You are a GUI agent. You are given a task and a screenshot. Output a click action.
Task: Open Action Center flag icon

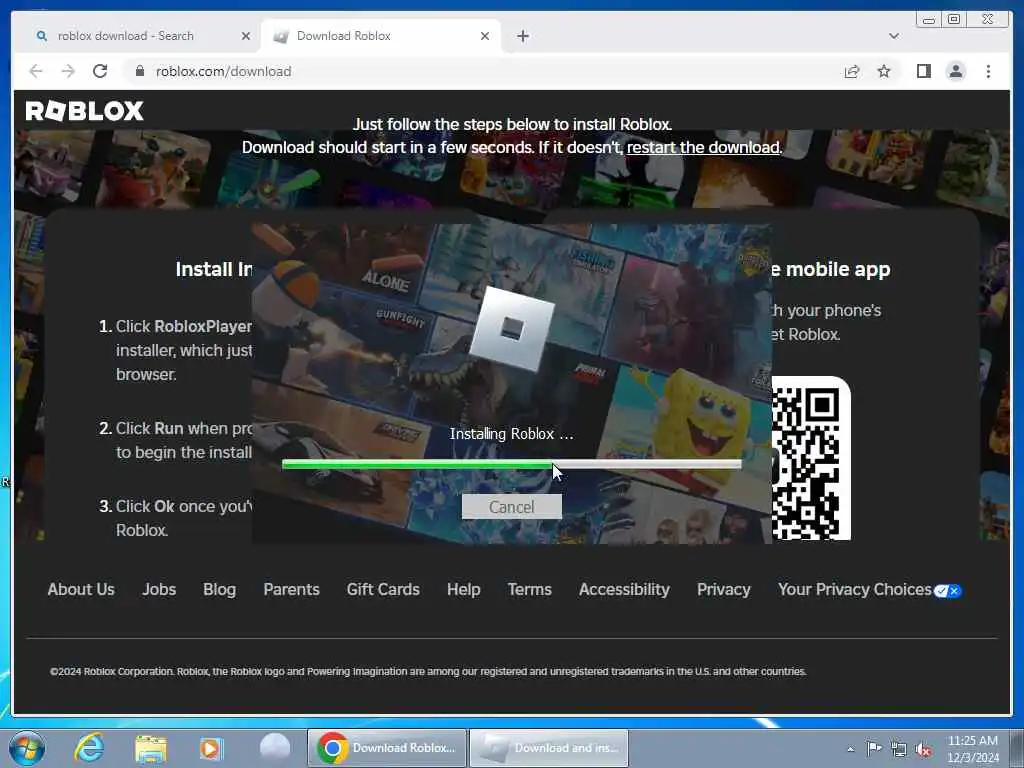[874, 749]
